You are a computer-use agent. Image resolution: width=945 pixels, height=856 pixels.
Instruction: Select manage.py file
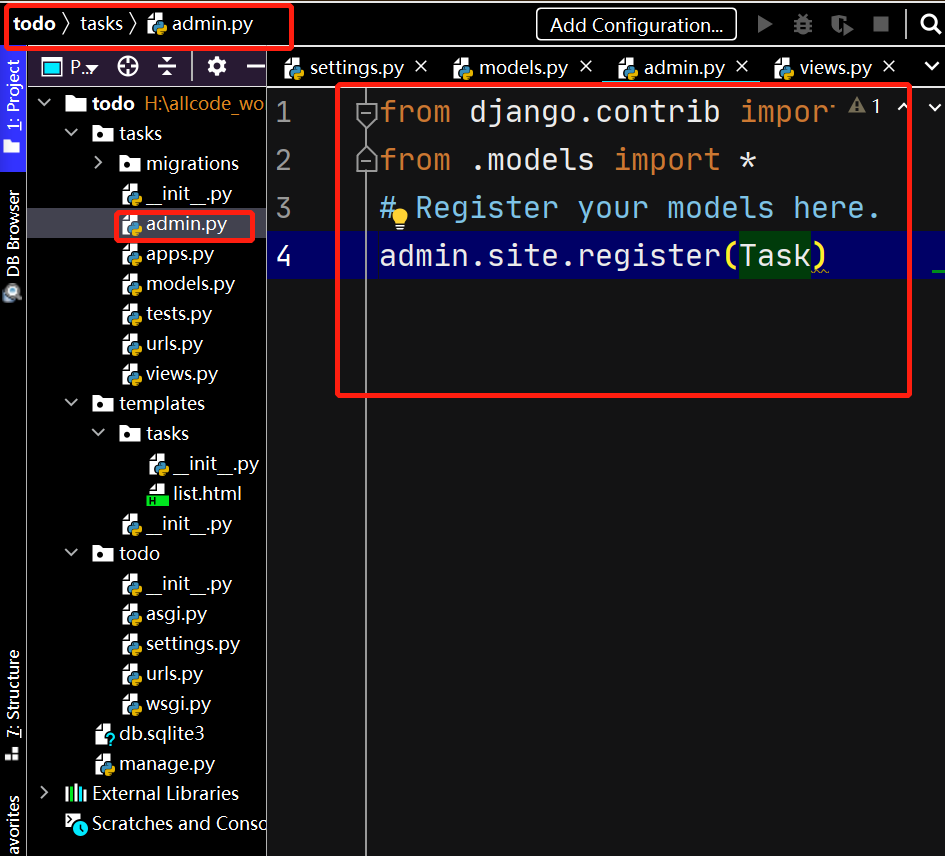click(155, 764)
